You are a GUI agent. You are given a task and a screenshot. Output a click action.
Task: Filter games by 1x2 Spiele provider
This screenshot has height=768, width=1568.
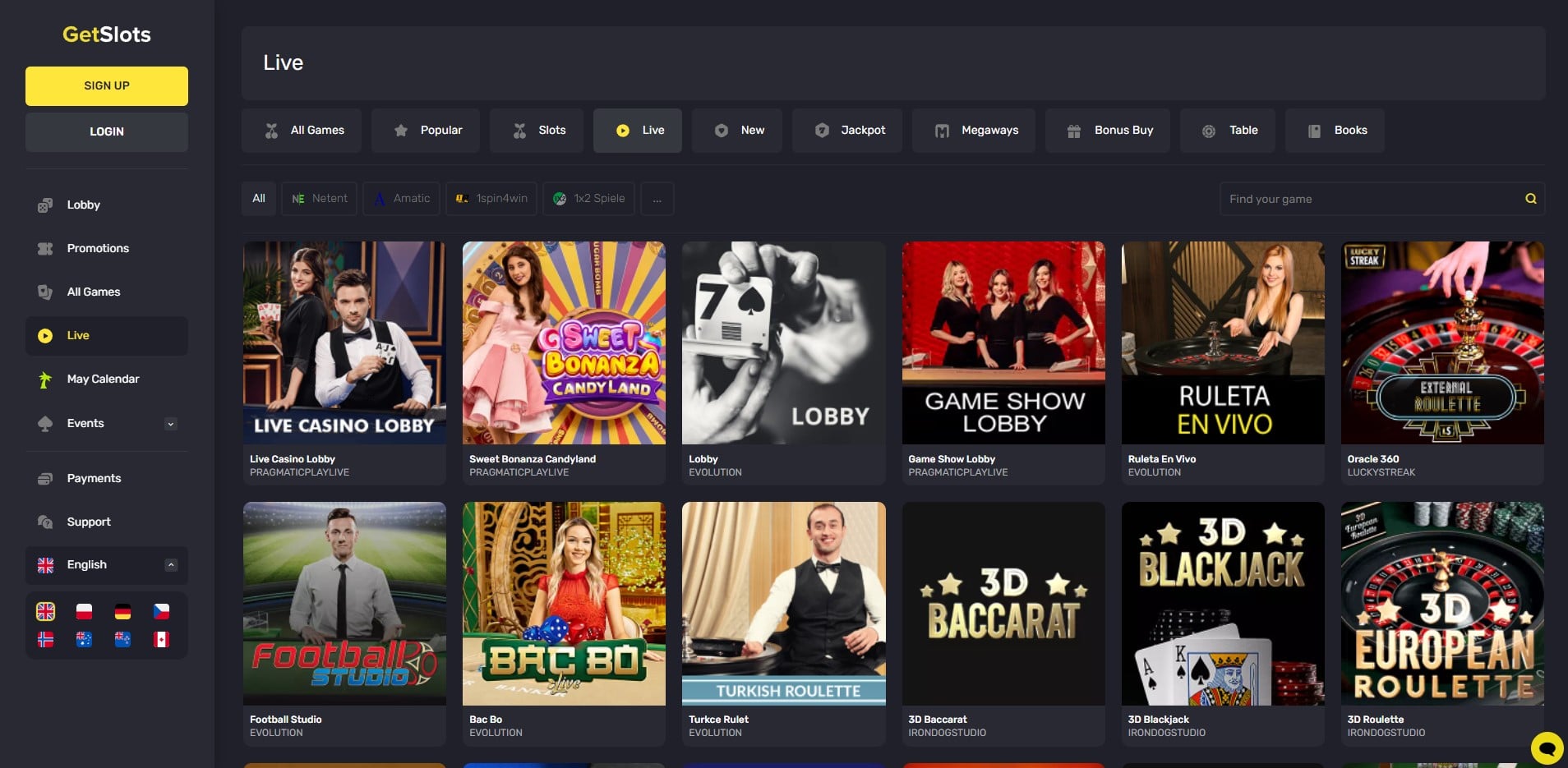[588, 199]
